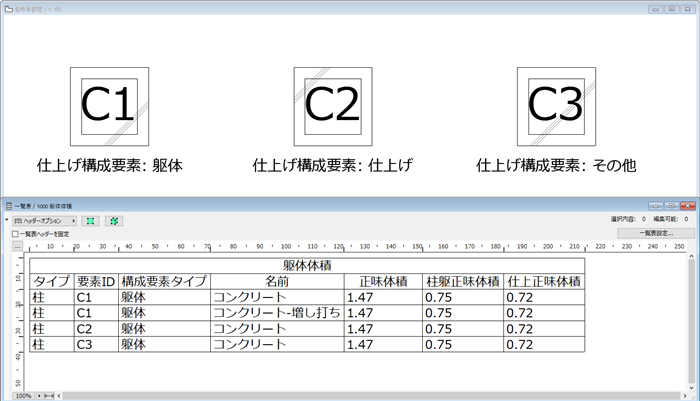This screenshot has width=700, height=401.
Task: Select the C2 column marker in the floor plan
Action: [x=333, y=106]
